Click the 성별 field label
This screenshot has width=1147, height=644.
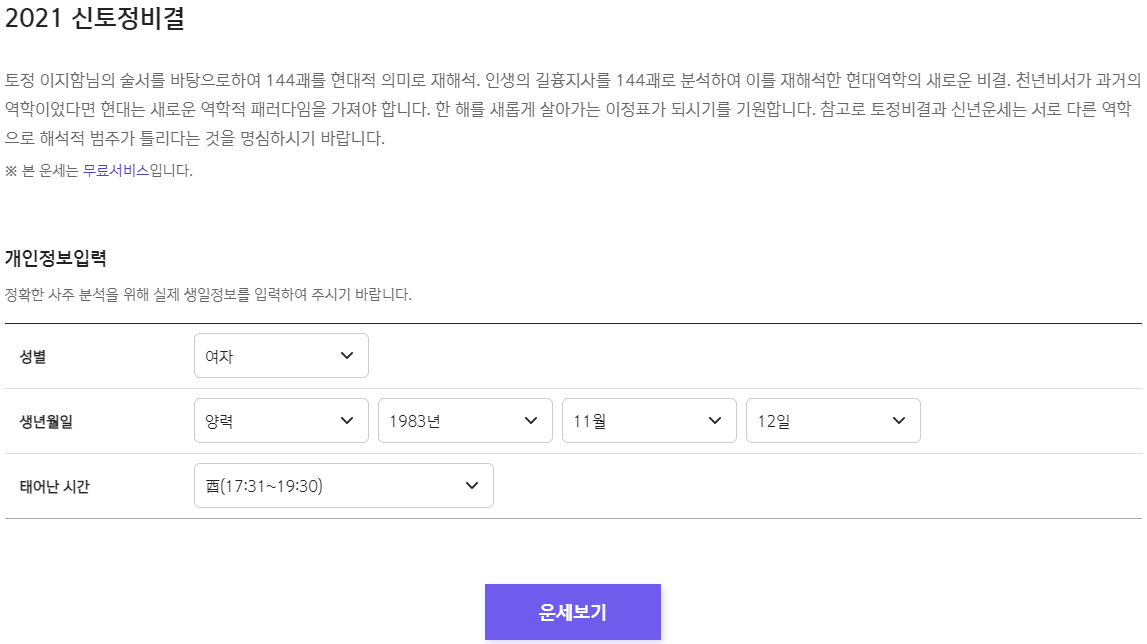click(33, 355)
